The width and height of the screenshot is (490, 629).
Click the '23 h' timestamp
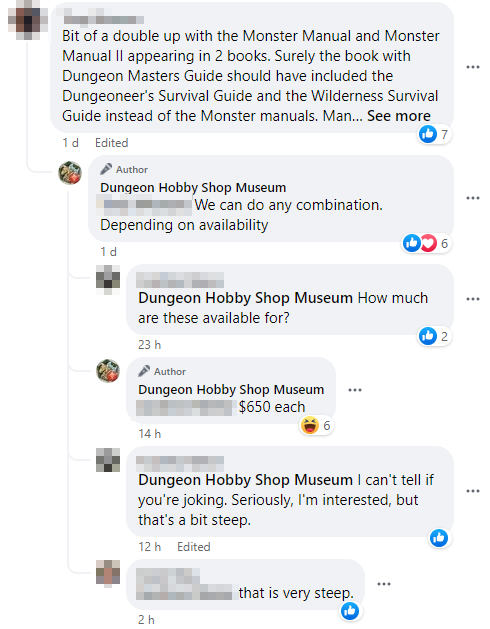coord(149,345)
